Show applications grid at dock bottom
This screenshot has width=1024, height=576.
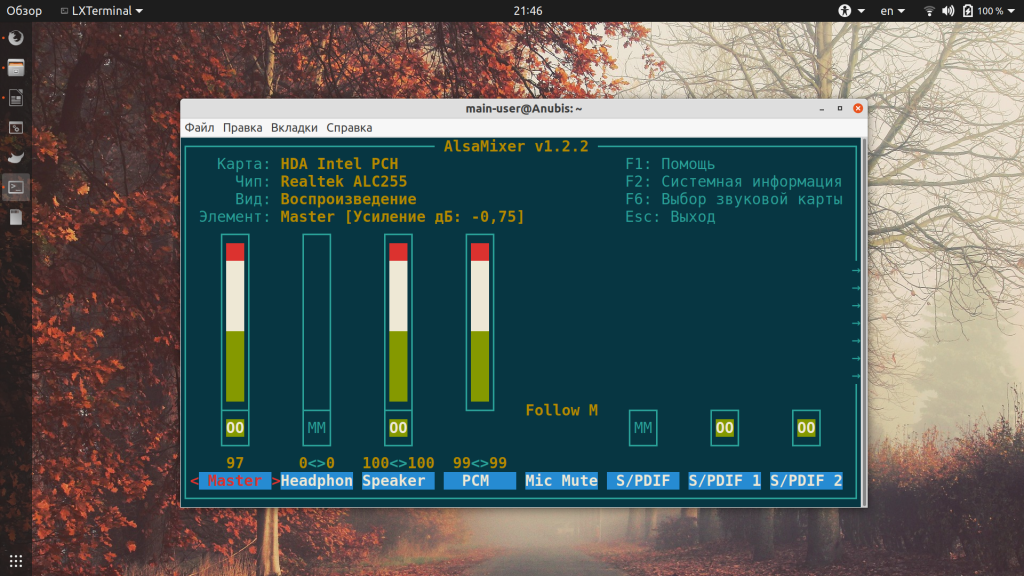pos(16,561)
